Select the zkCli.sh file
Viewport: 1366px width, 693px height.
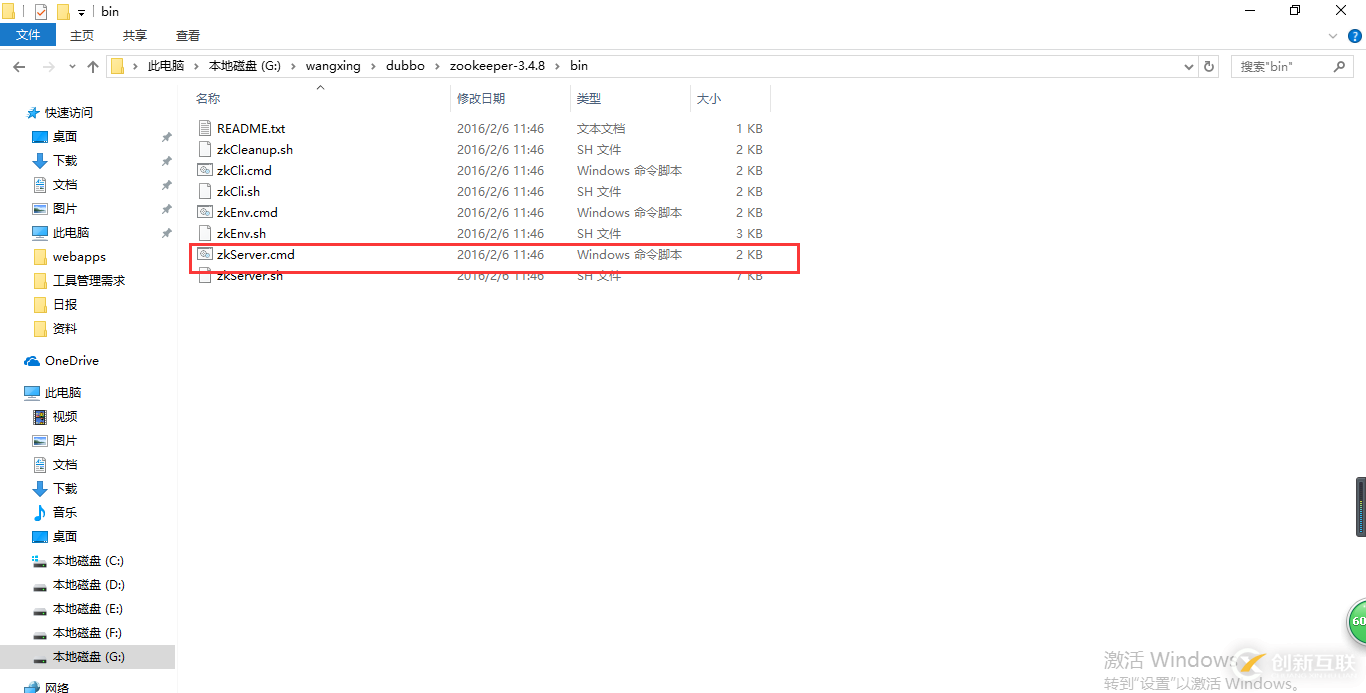238,192
